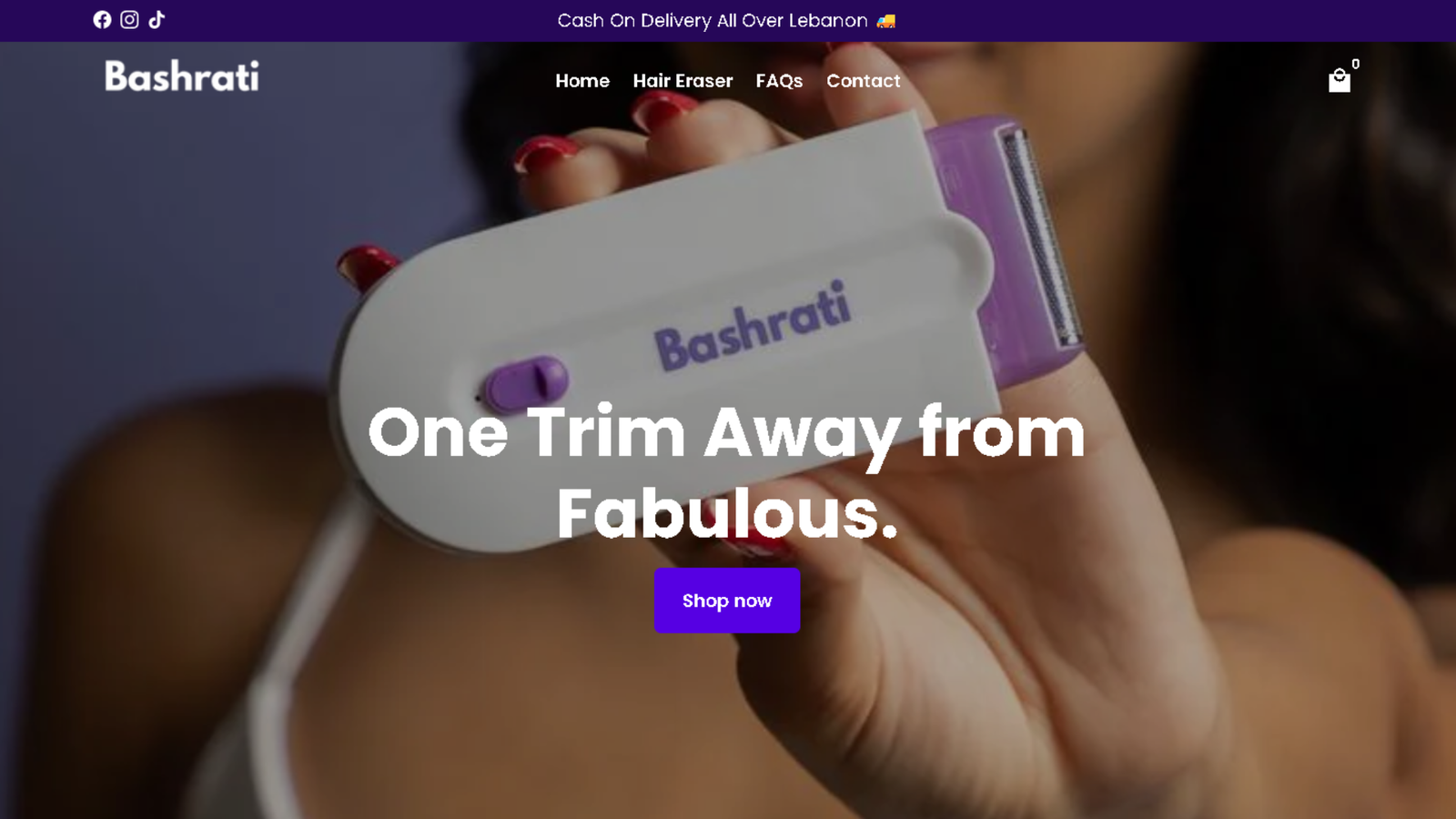1456x819 pixels.
Task: Click the One Trim Away headline
Action: point(726,433)
